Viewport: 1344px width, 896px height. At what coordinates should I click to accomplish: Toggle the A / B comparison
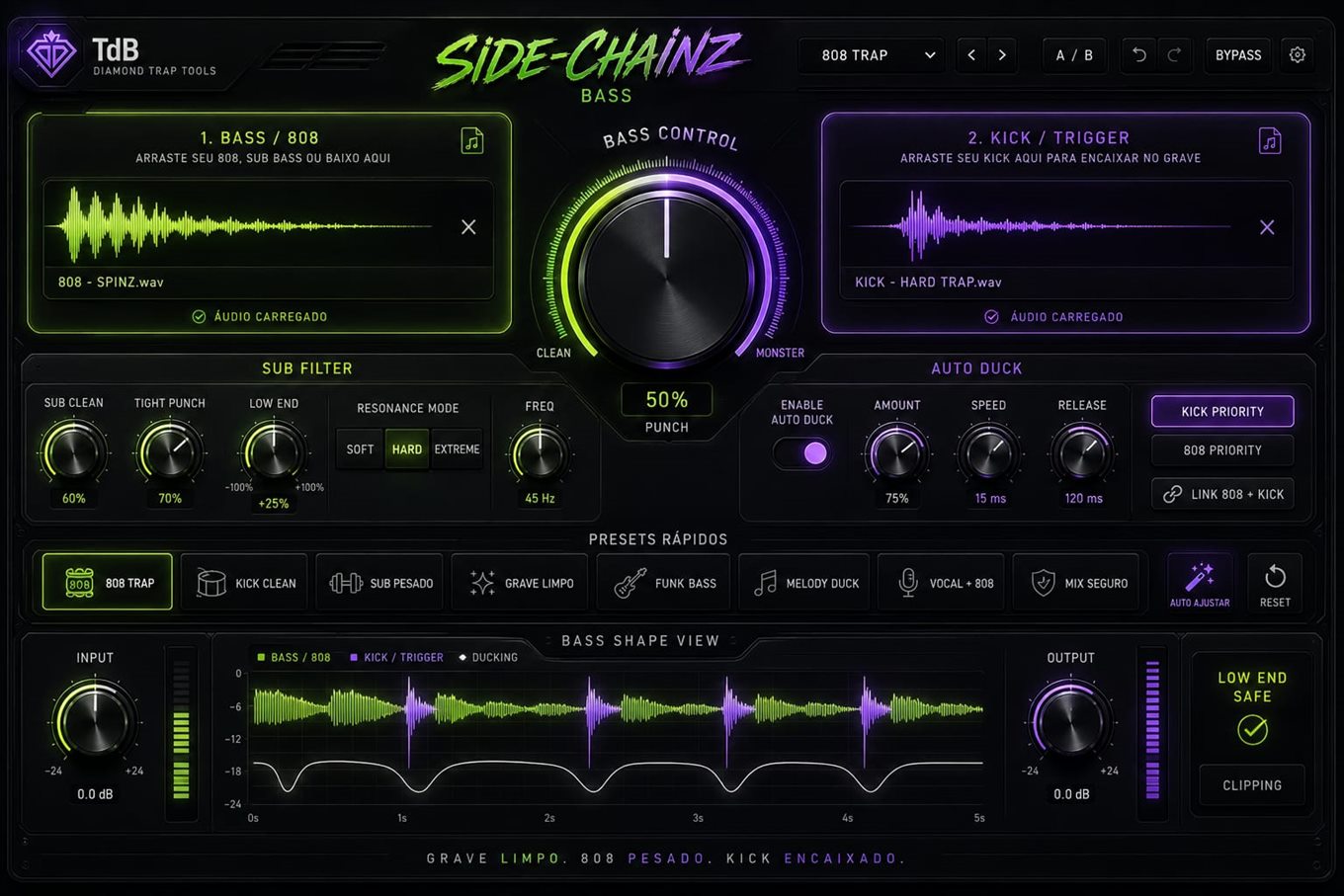click(1074, 55)
